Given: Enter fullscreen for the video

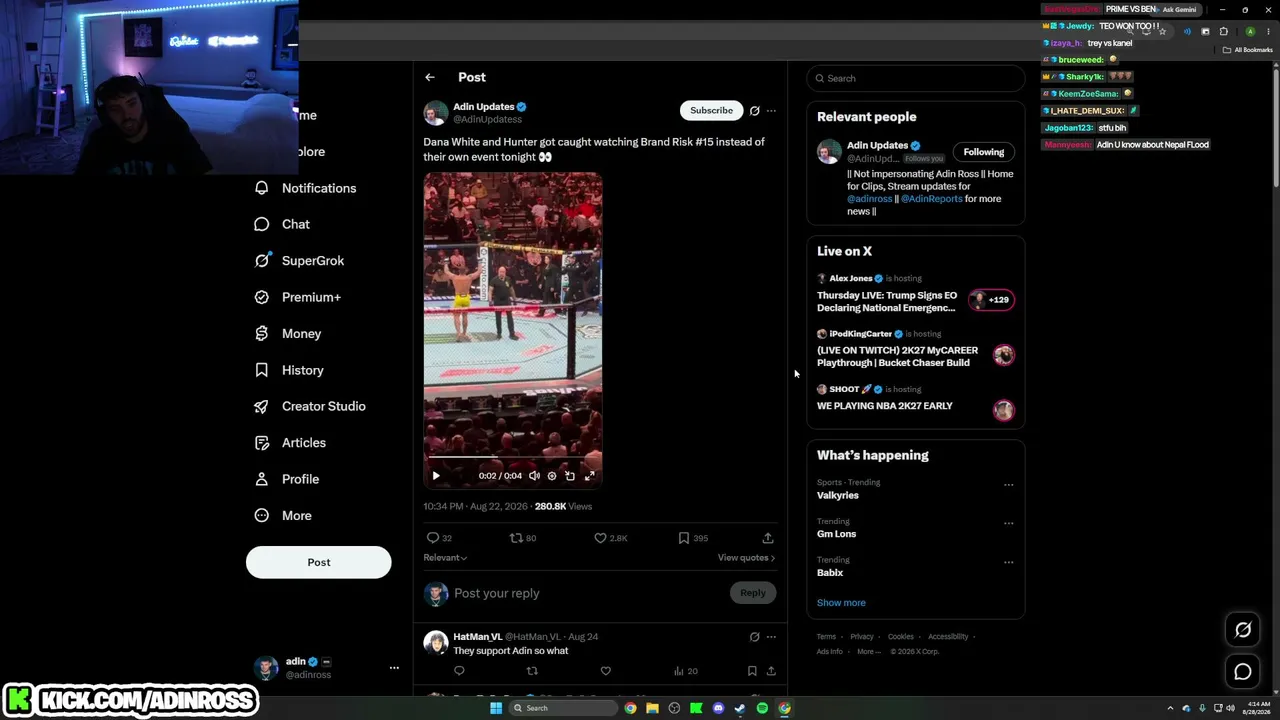Looking at the screenshot, I should click(x=589, y=476).
